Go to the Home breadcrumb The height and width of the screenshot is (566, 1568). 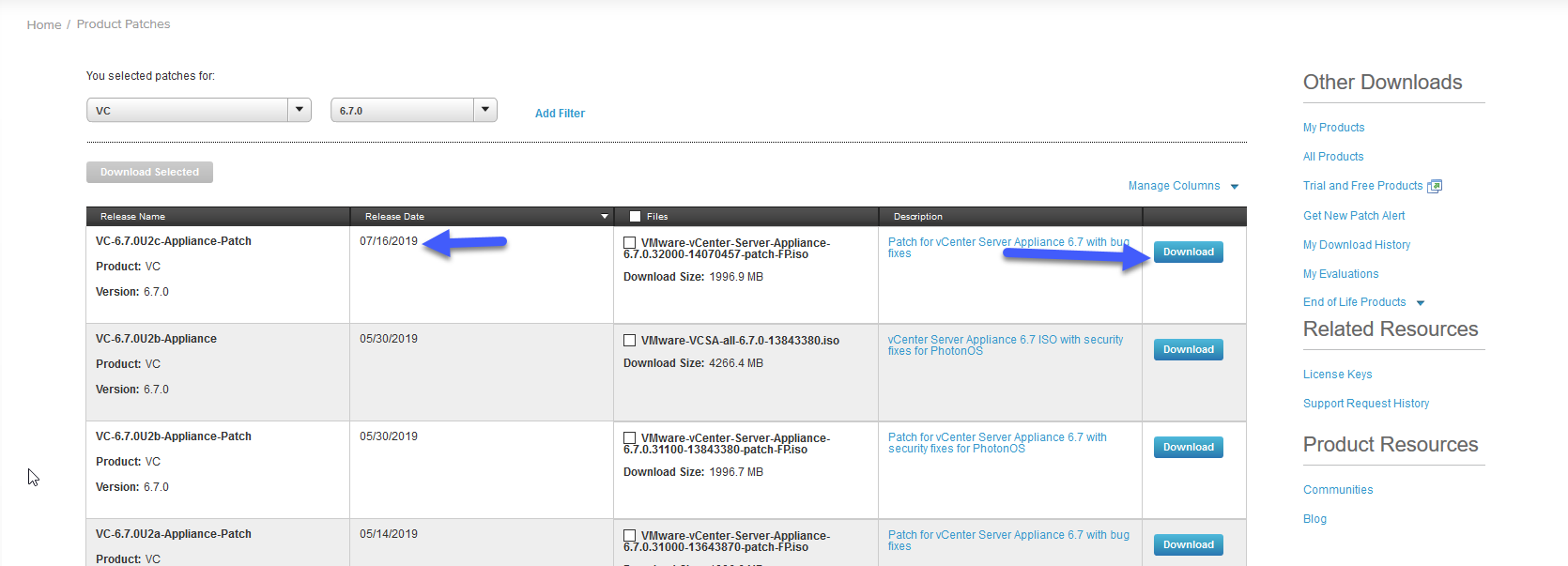pos(44,24)
